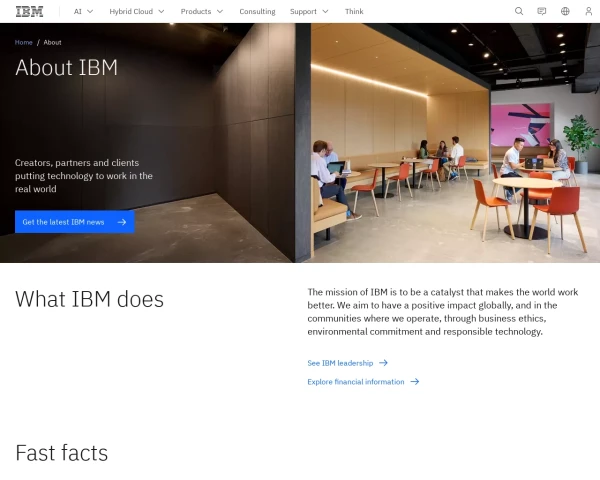Click the What IBM does heading
The height and width of the screenshot is (480, 600).
tap(89, 299)
